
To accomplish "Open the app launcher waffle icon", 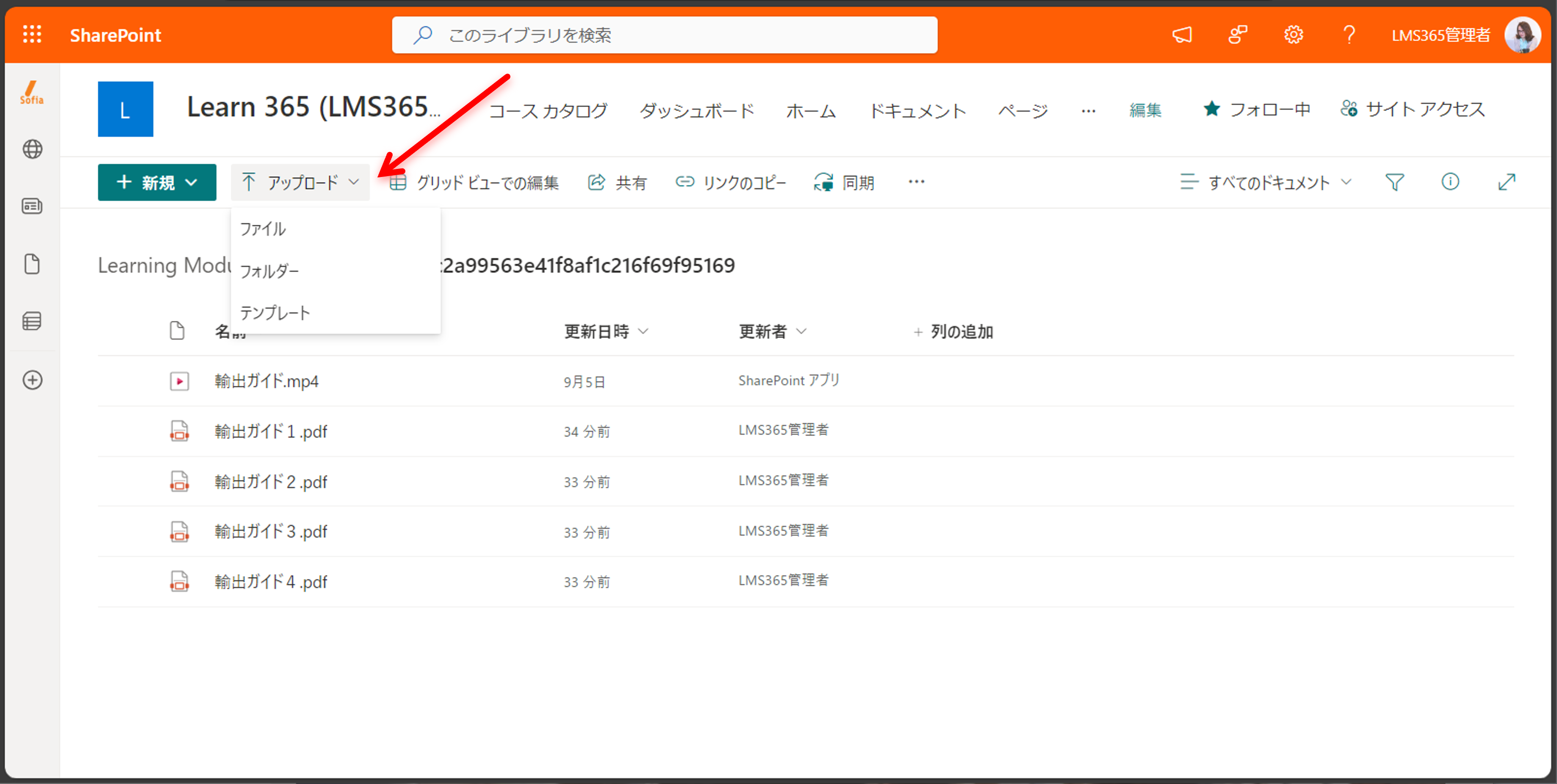I will click(x=32, y=34).
